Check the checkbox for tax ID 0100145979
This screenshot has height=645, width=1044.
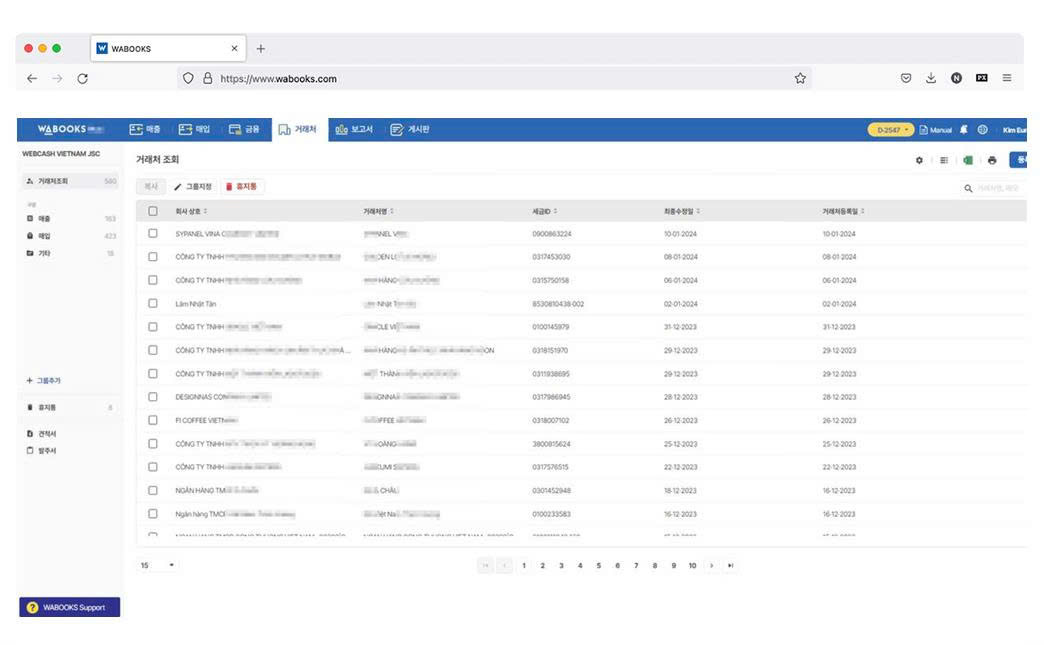(x=153, y=327)
